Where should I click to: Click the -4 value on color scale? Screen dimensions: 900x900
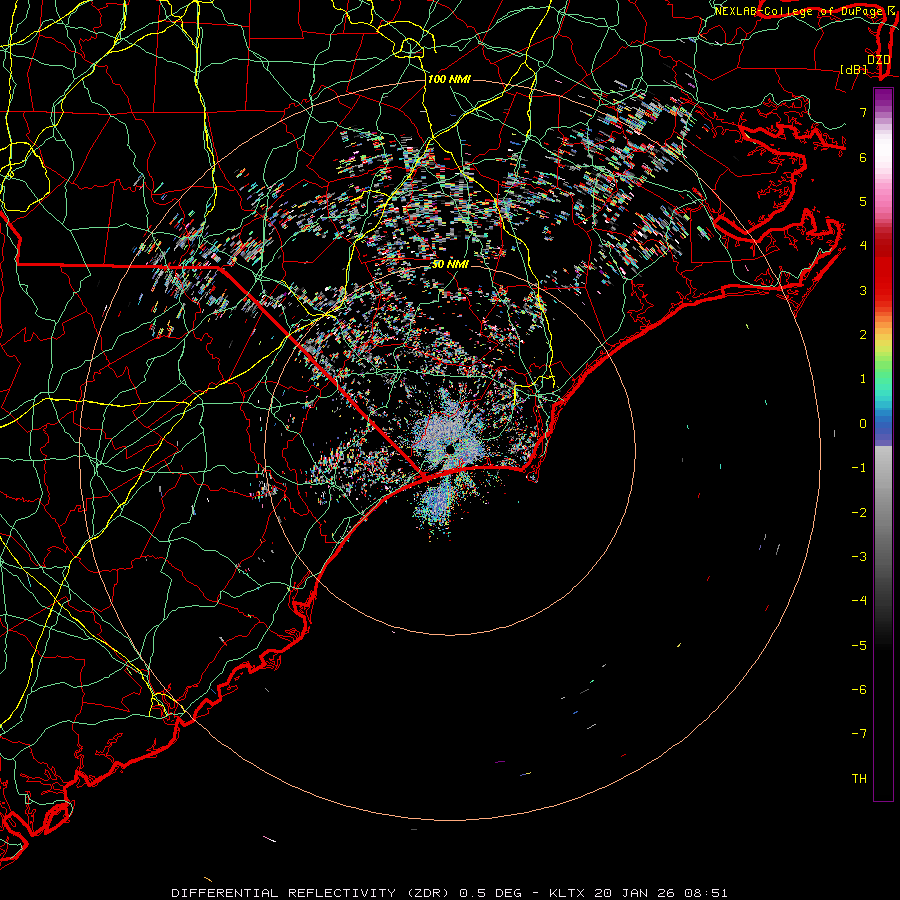click(859, 600)
